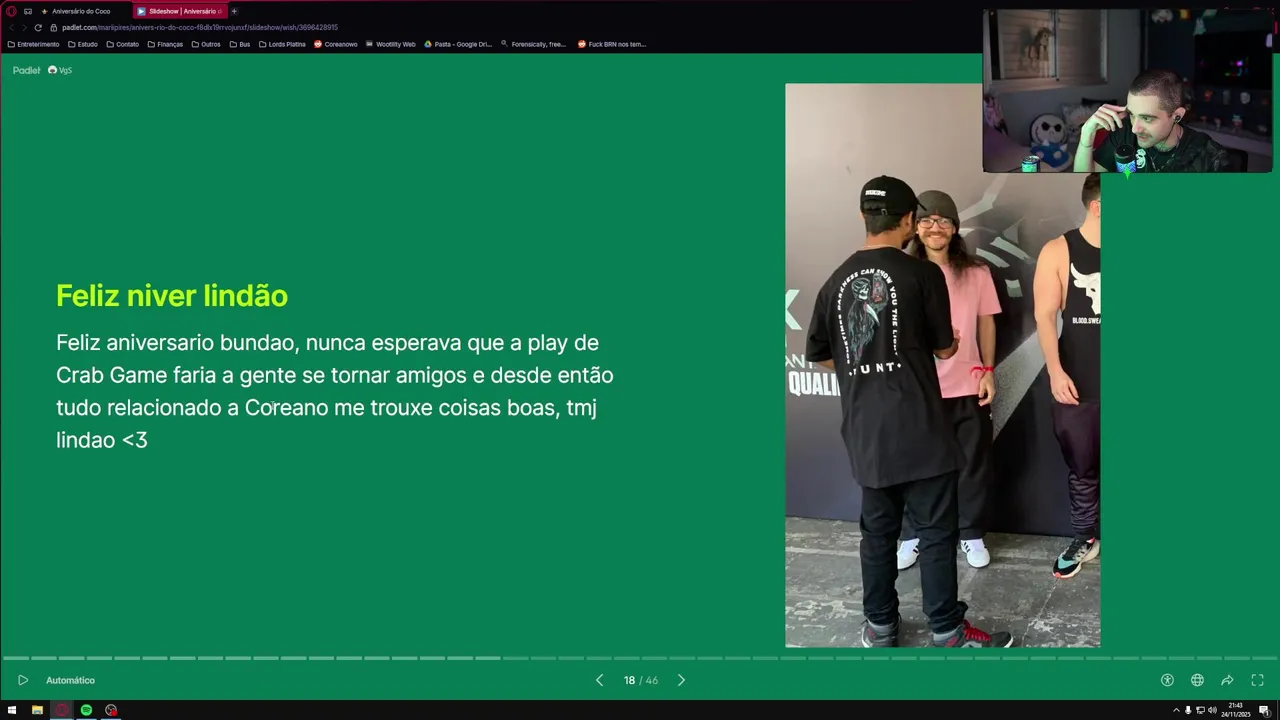Open the Bus bookmarks folder
The image size is (1280, 720).
pyautogui.click(x=240, y=44)
